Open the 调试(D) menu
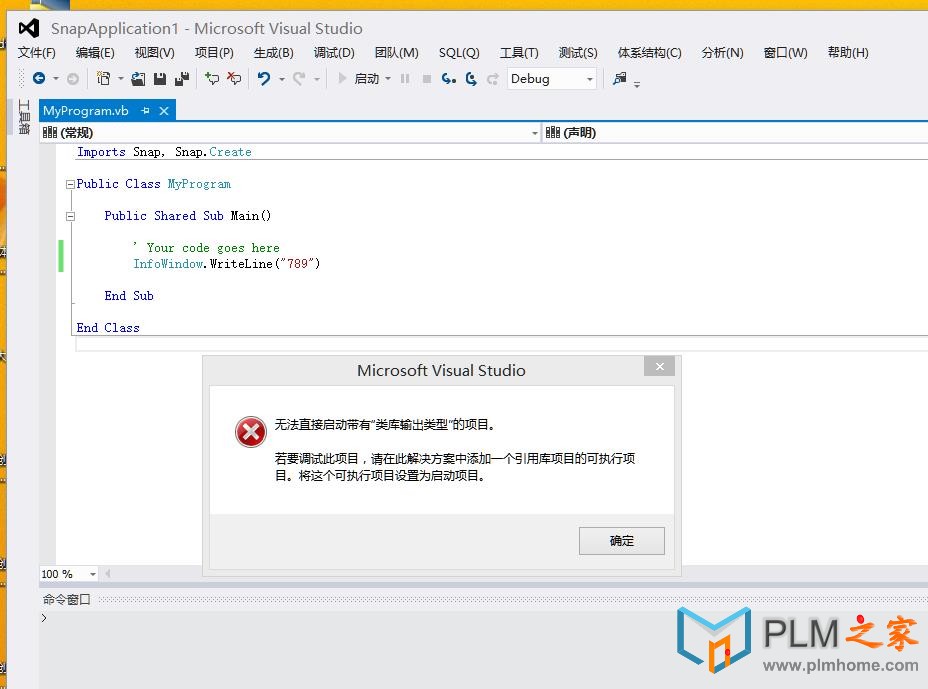The width and height of the screenshot is (928, 689). pyautogui.click(x=334, y=53)
